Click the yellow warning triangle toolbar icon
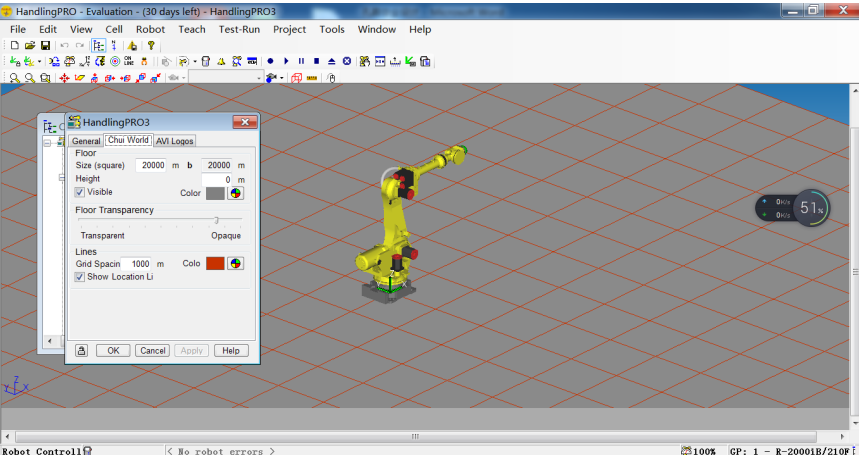Viewport: 859px width, 455px height. pos(132,45)
